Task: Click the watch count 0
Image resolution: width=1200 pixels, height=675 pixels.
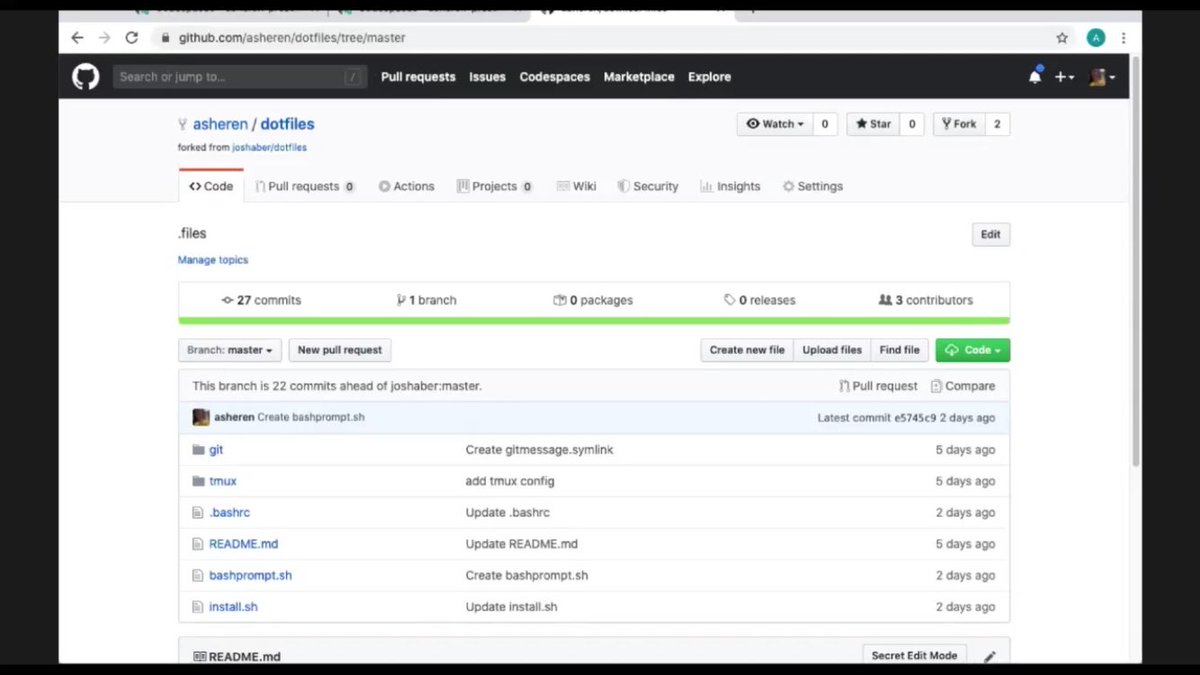Action: (825, 124)
